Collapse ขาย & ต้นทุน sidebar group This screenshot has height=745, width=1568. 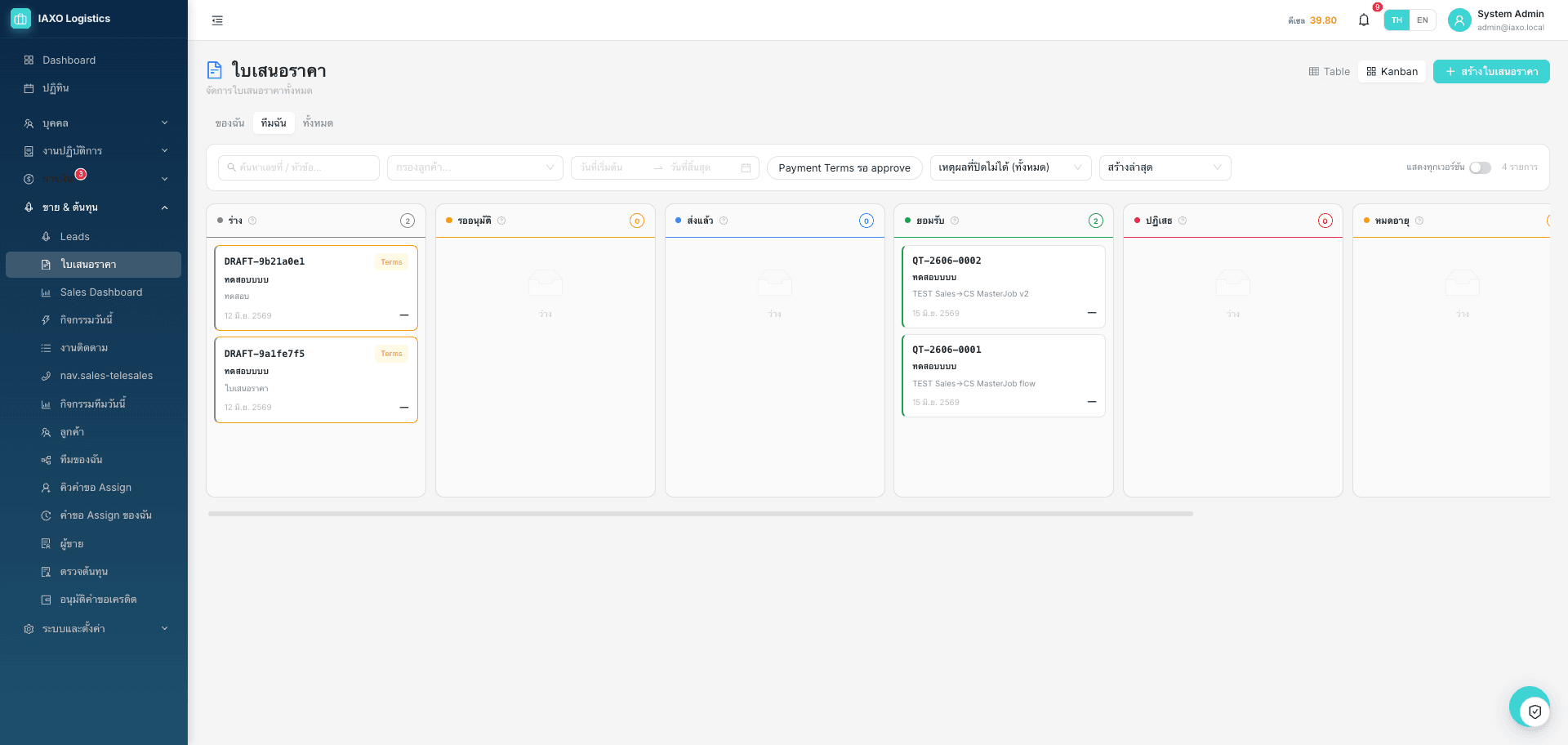tap(94, 207)
